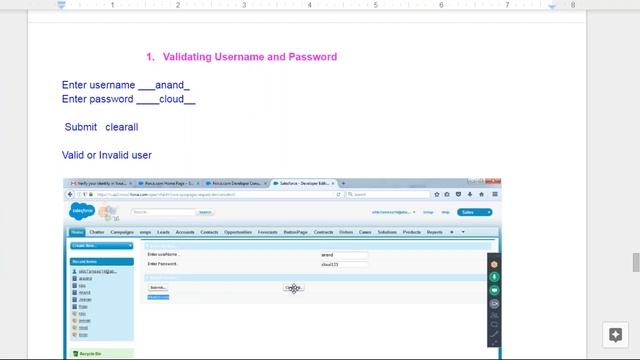Click the plus All Tabs icon in Salesforce

452,232
